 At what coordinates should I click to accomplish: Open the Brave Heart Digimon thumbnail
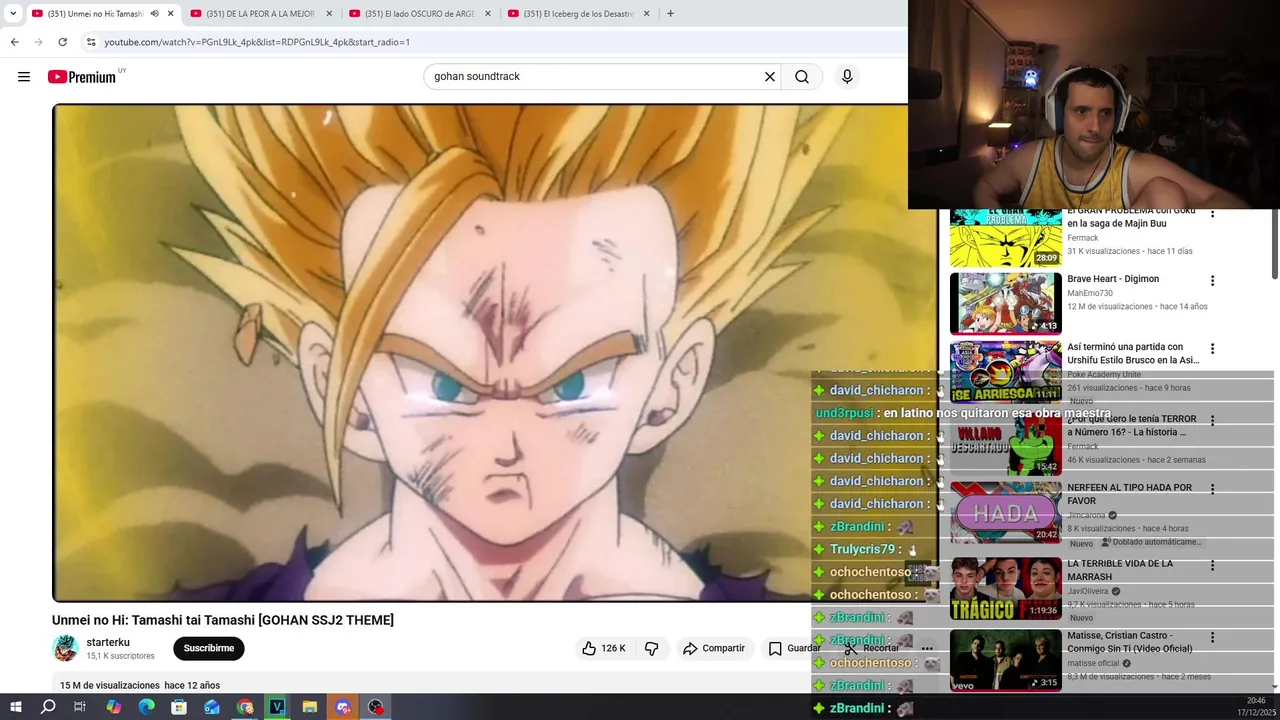click(1005, 303)
